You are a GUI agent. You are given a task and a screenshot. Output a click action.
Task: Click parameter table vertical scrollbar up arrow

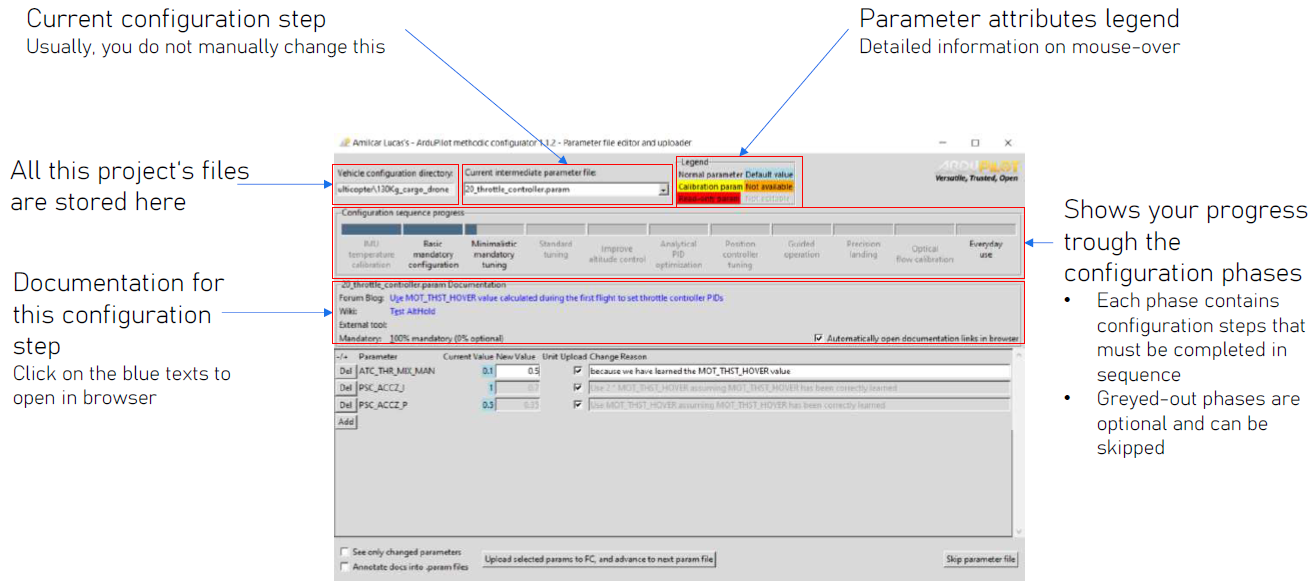1018,353
